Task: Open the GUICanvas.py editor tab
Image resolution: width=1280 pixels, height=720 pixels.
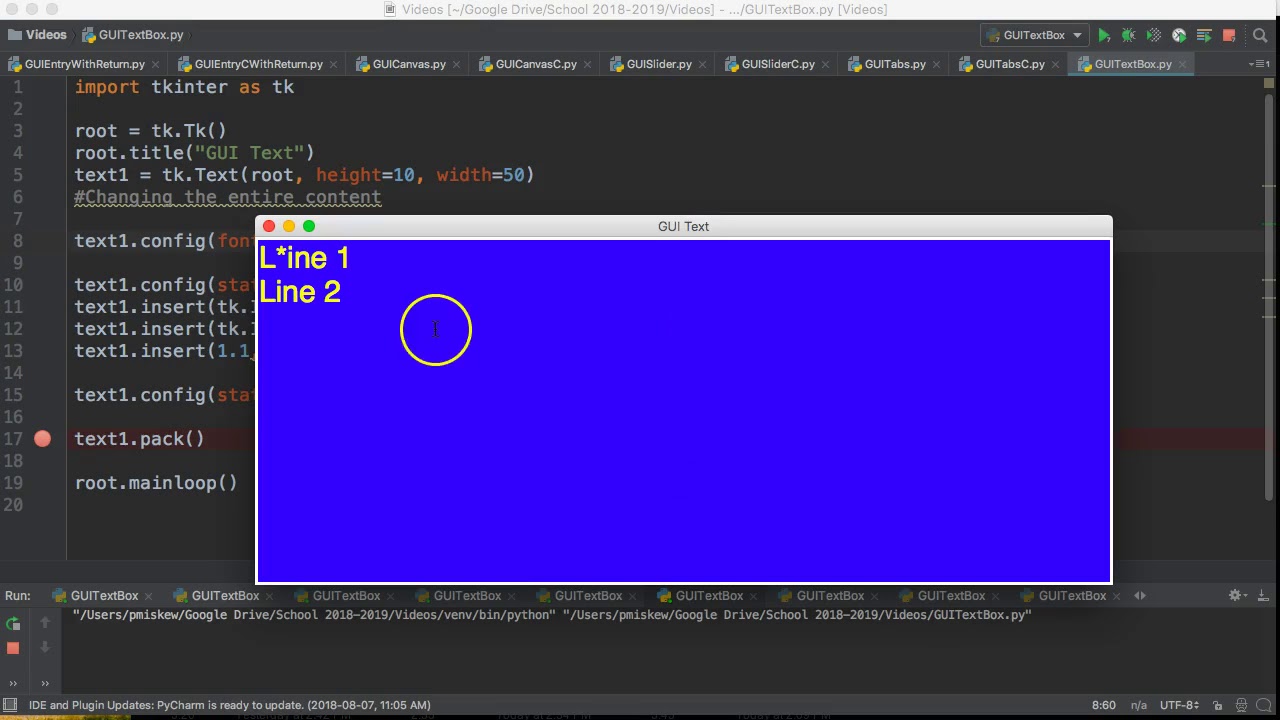Action: 409,64
